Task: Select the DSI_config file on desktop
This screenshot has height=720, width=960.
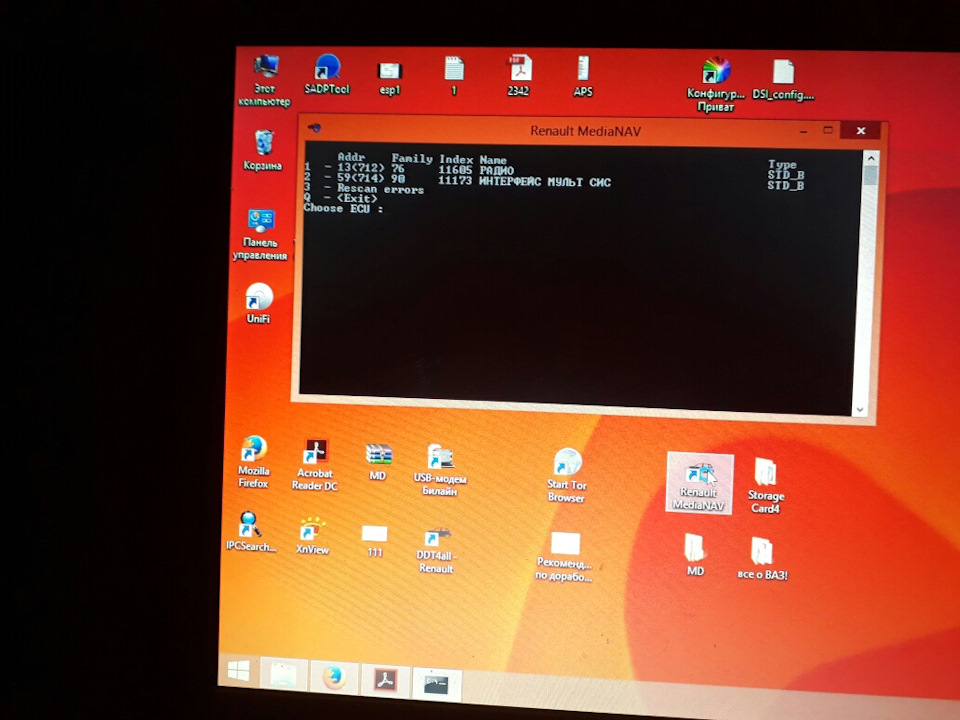Action: tap(783, 75)
